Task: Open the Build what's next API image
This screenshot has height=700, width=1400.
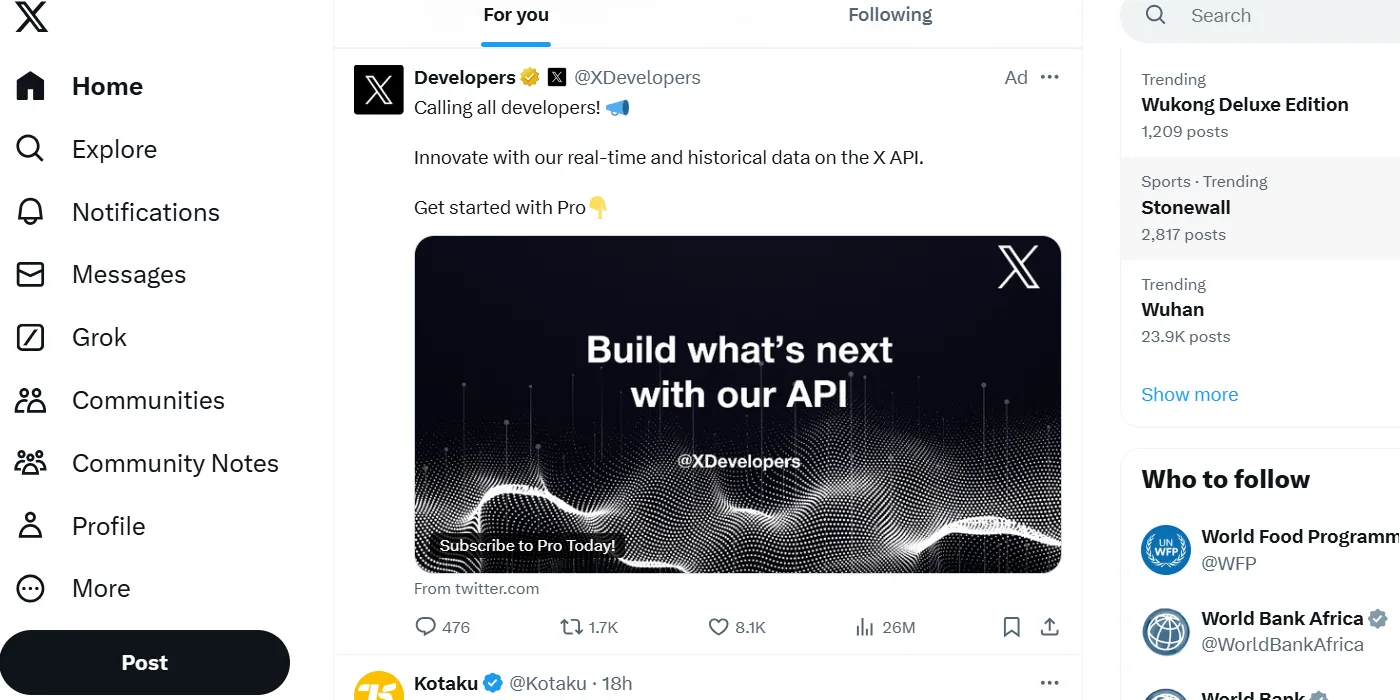Action: pos(737,404)
